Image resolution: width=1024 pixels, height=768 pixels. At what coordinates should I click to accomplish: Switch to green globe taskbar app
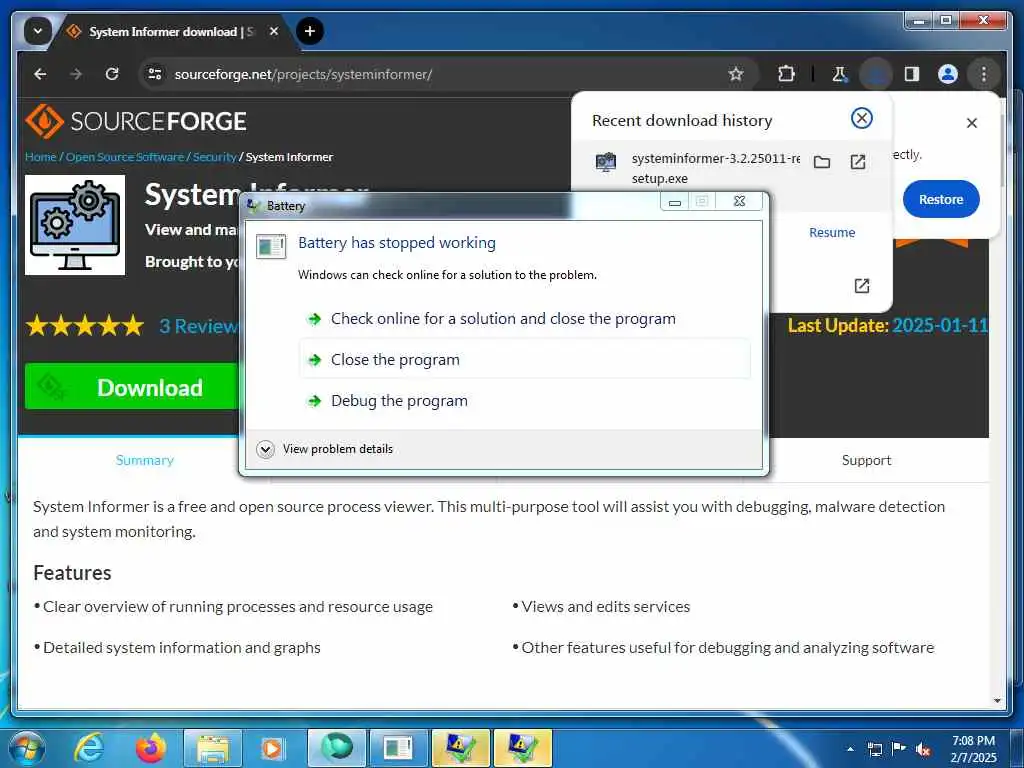pyautogui.click(x=337, y=748)
